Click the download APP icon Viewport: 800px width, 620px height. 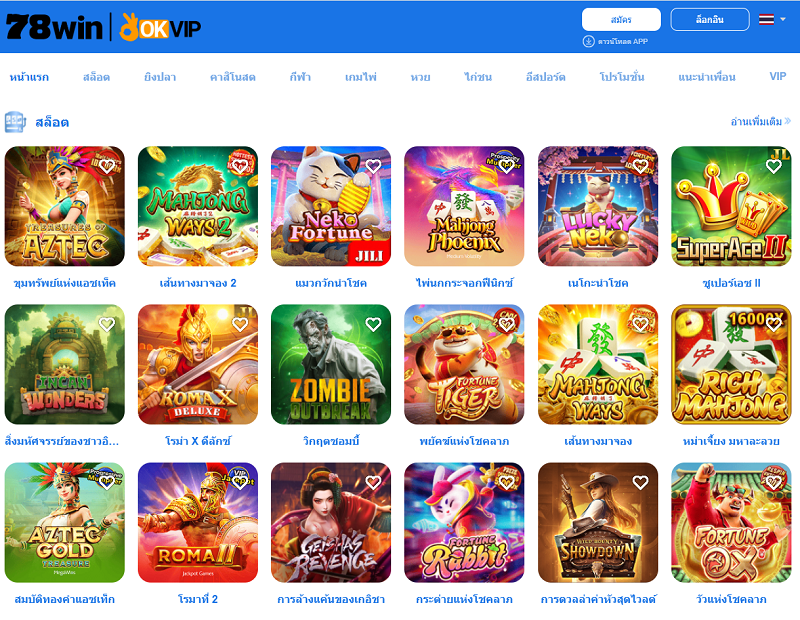[x=588, y=41]
